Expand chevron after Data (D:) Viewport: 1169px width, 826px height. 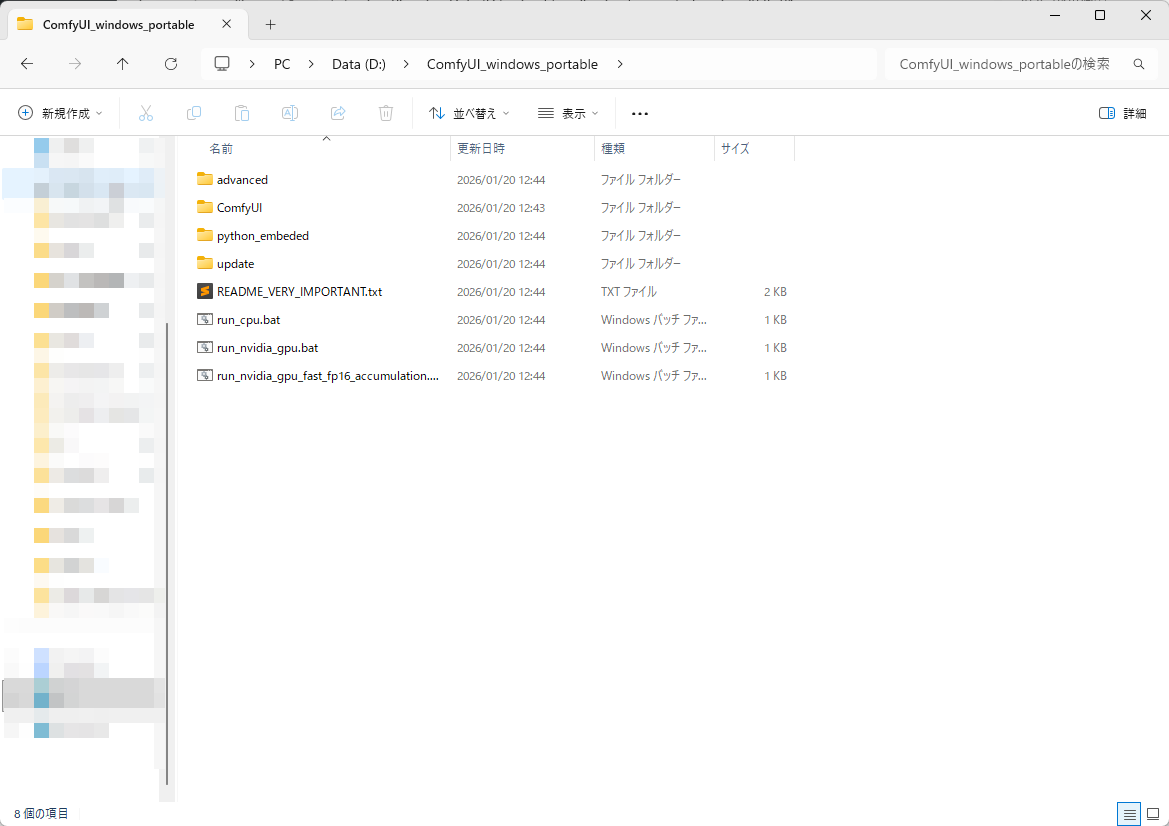pyautogui.click(x=406, y=64)
